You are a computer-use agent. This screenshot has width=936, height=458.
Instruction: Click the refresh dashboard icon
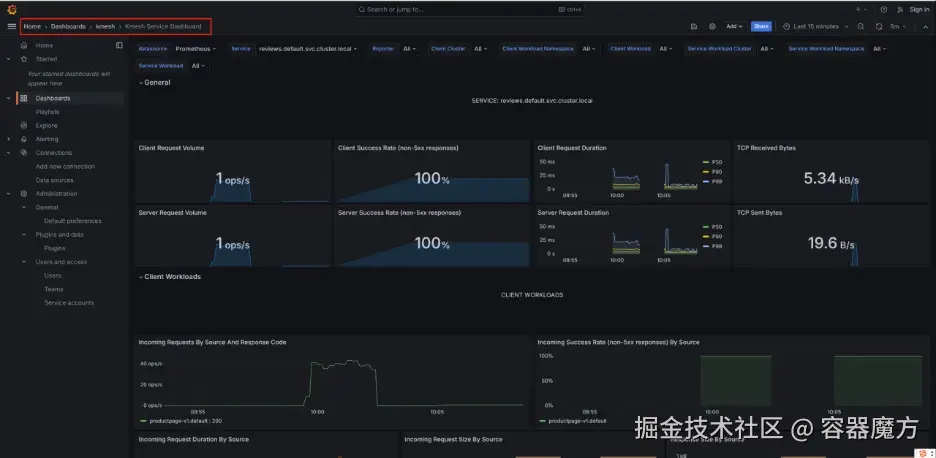[879, 26]
